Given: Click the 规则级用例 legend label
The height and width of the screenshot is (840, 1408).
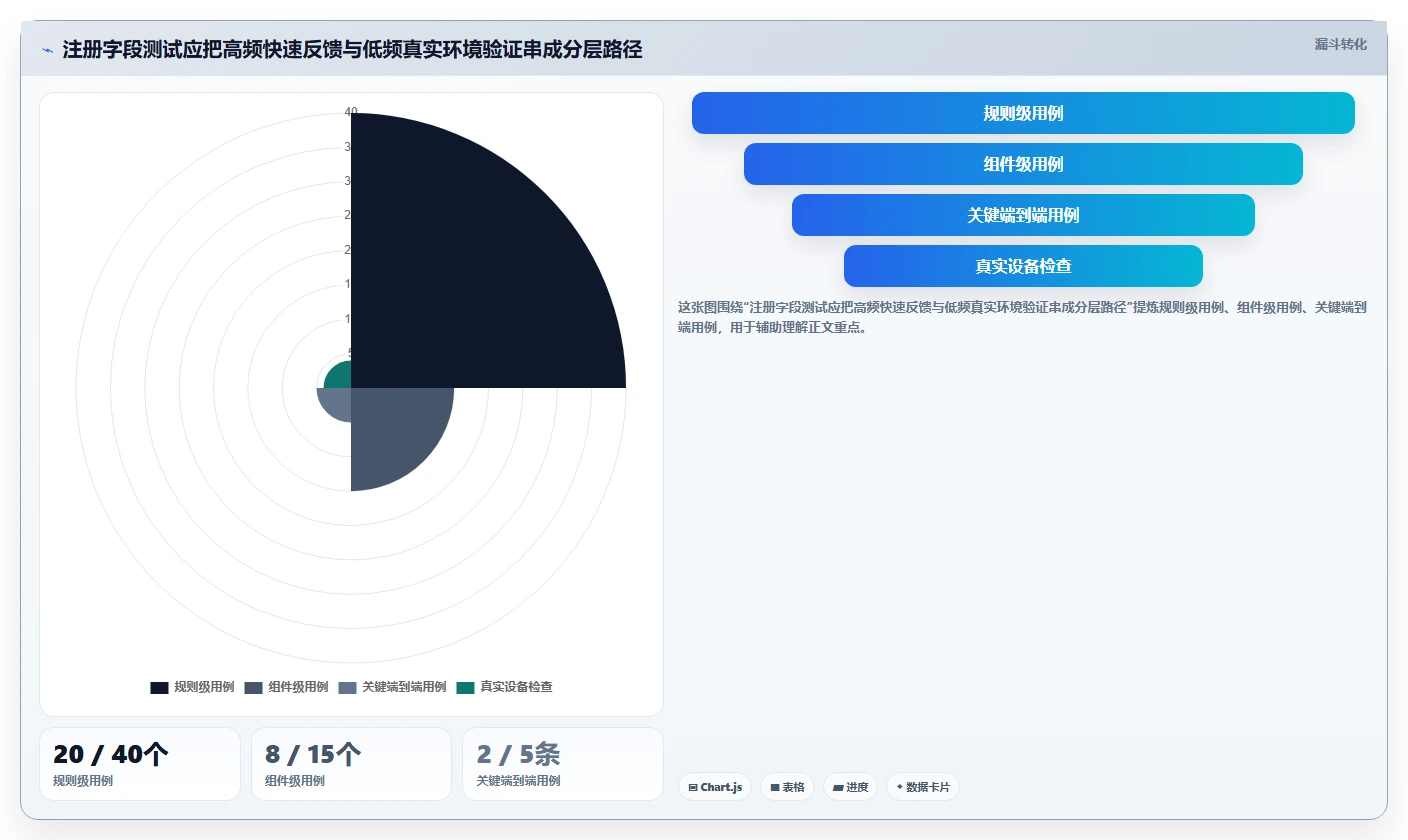Looking at the screenshot, I should (x=204, y=687).
